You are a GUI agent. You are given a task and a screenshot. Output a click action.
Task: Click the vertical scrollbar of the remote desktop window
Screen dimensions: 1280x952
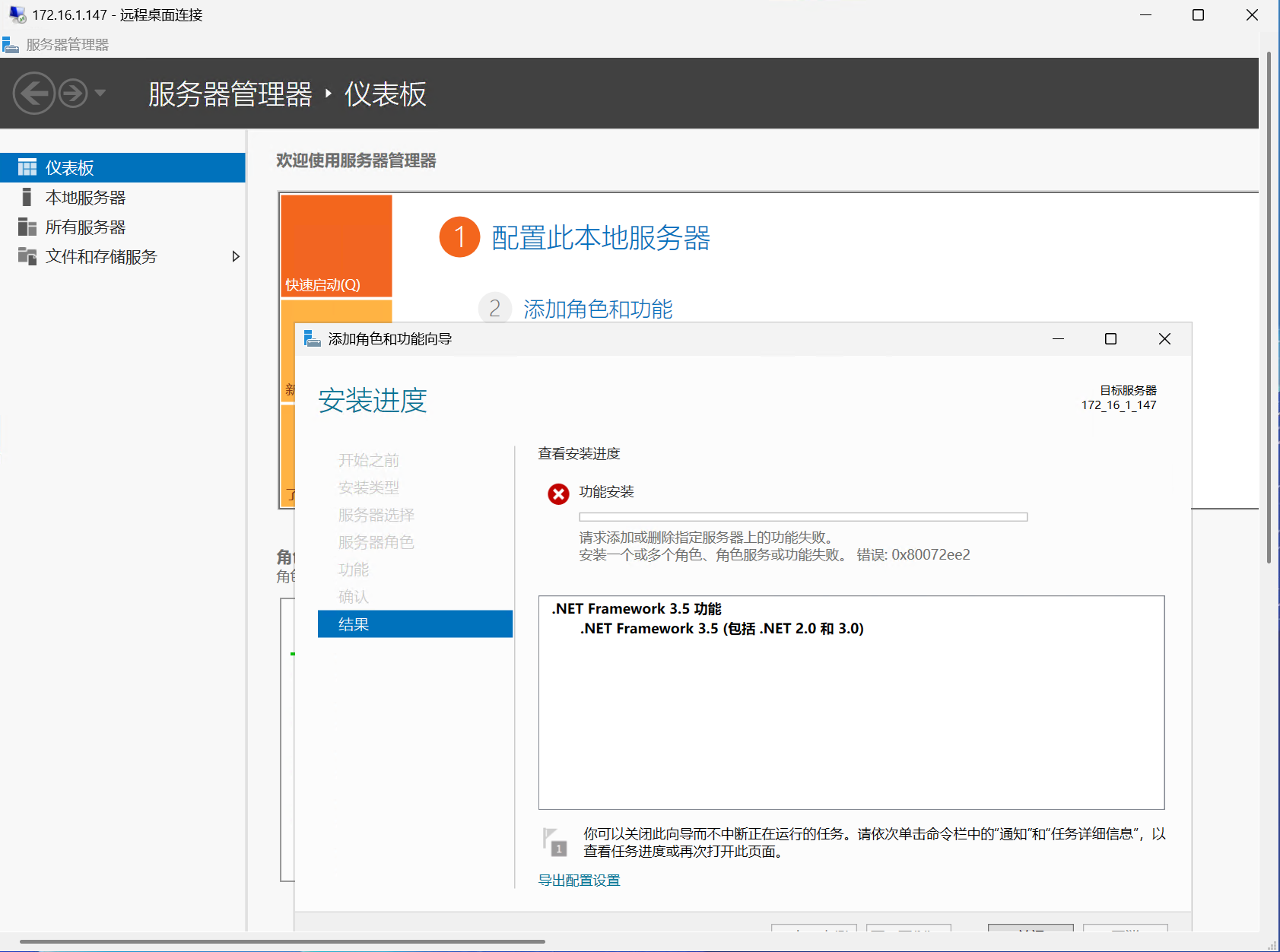pyautogui.click(x=1269, y=307)
